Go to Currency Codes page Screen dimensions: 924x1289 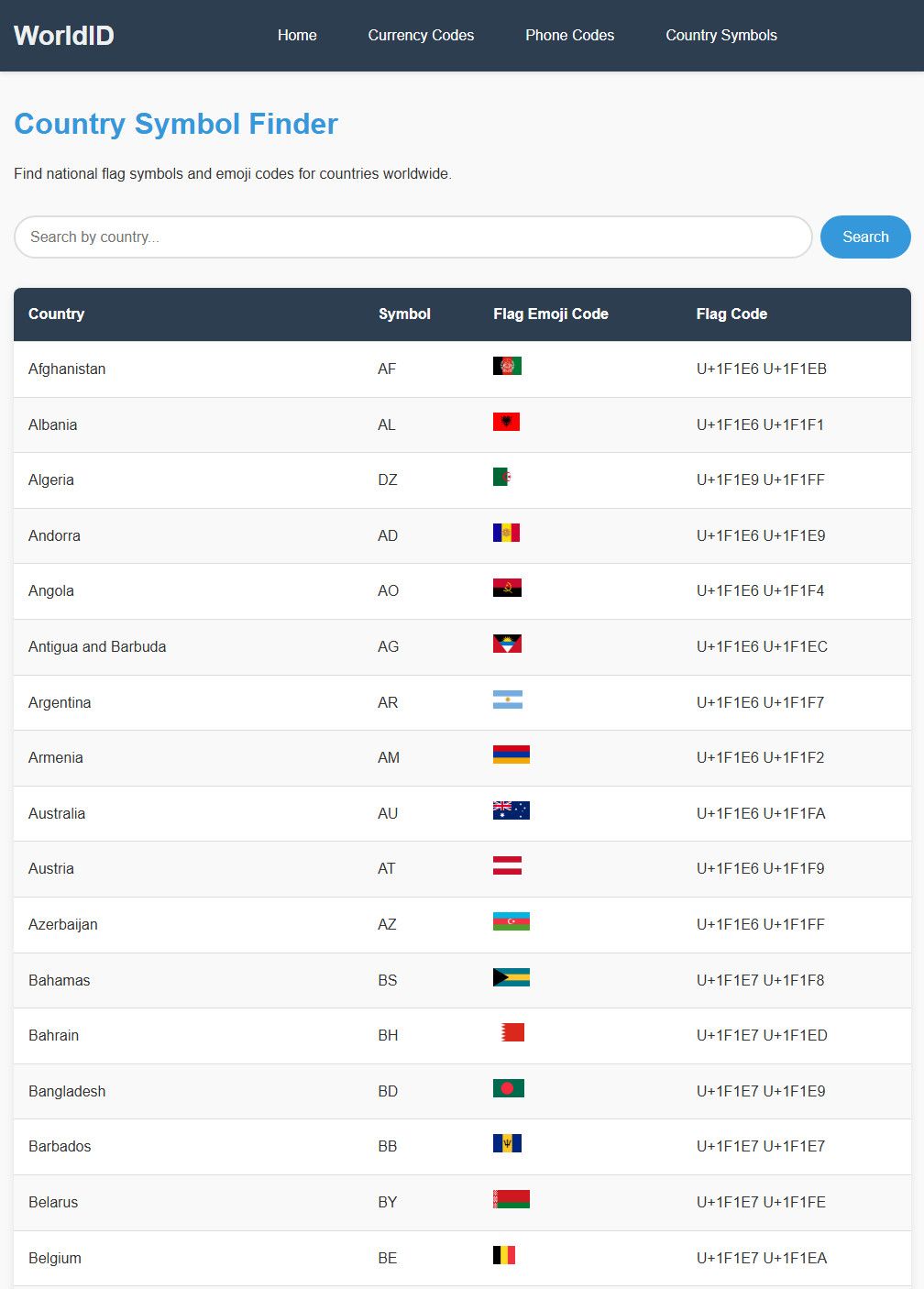421,36
